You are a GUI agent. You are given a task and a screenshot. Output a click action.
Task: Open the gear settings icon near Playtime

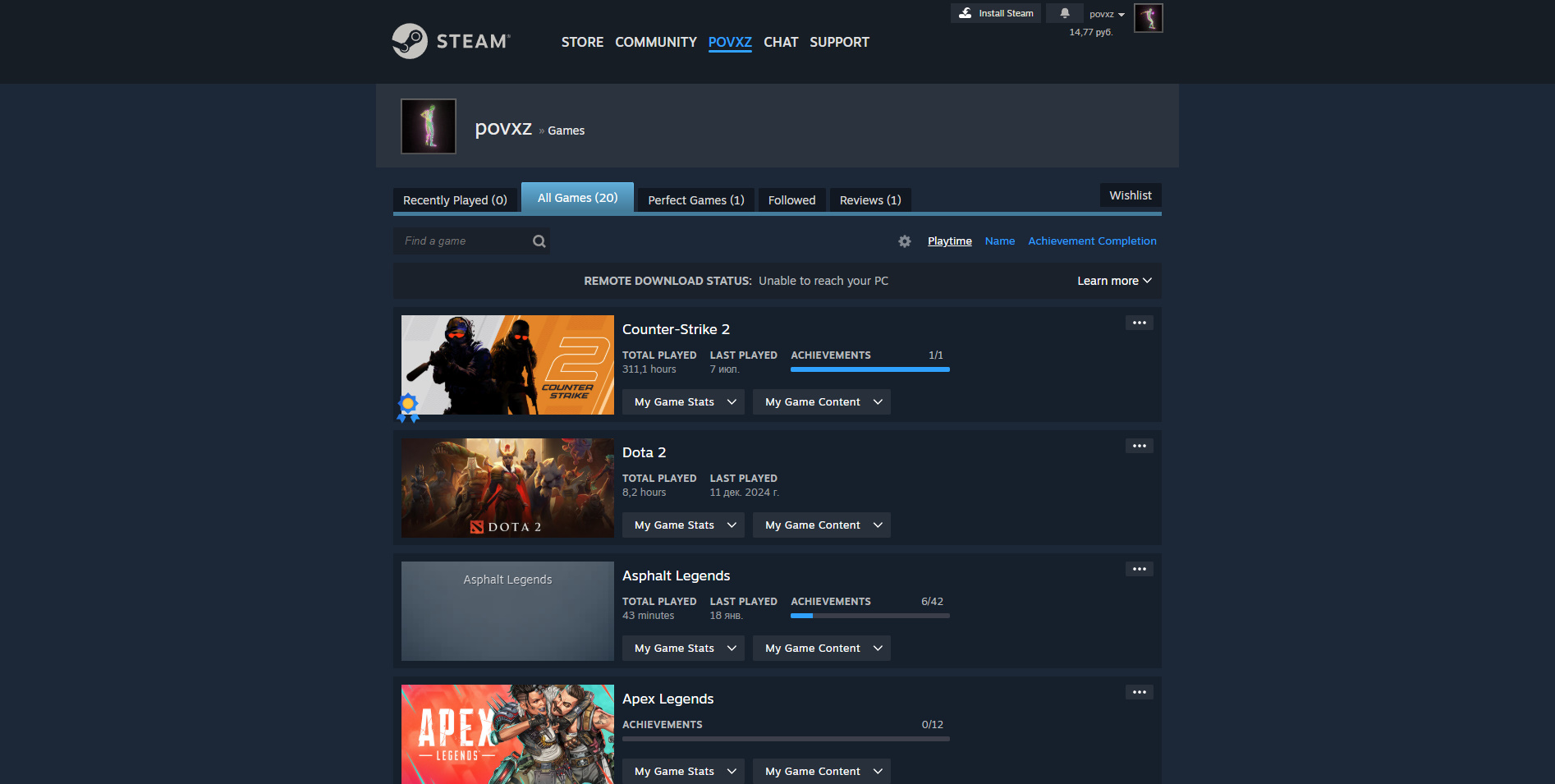click(905, 241)
